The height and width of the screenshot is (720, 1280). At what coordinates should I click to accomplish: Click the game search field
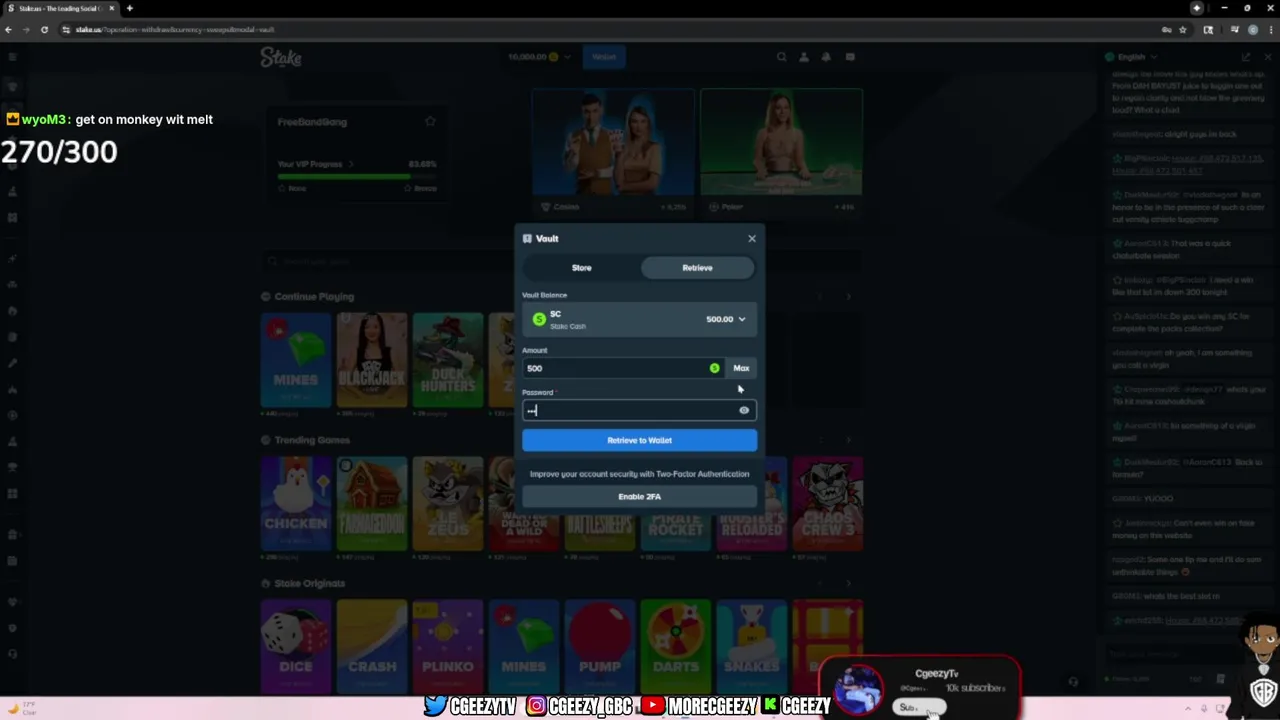(560, 262)
